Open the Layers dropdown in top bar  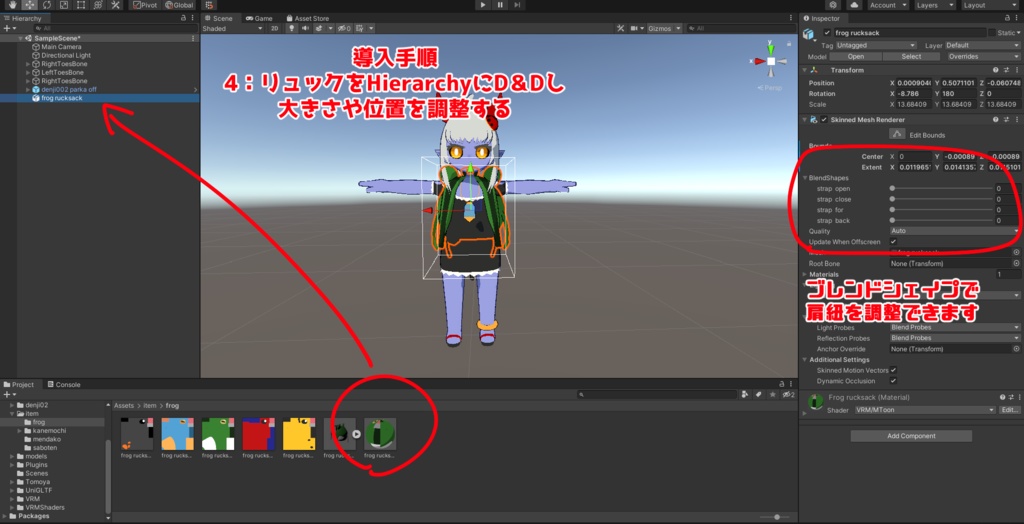[x=935, y=5]
